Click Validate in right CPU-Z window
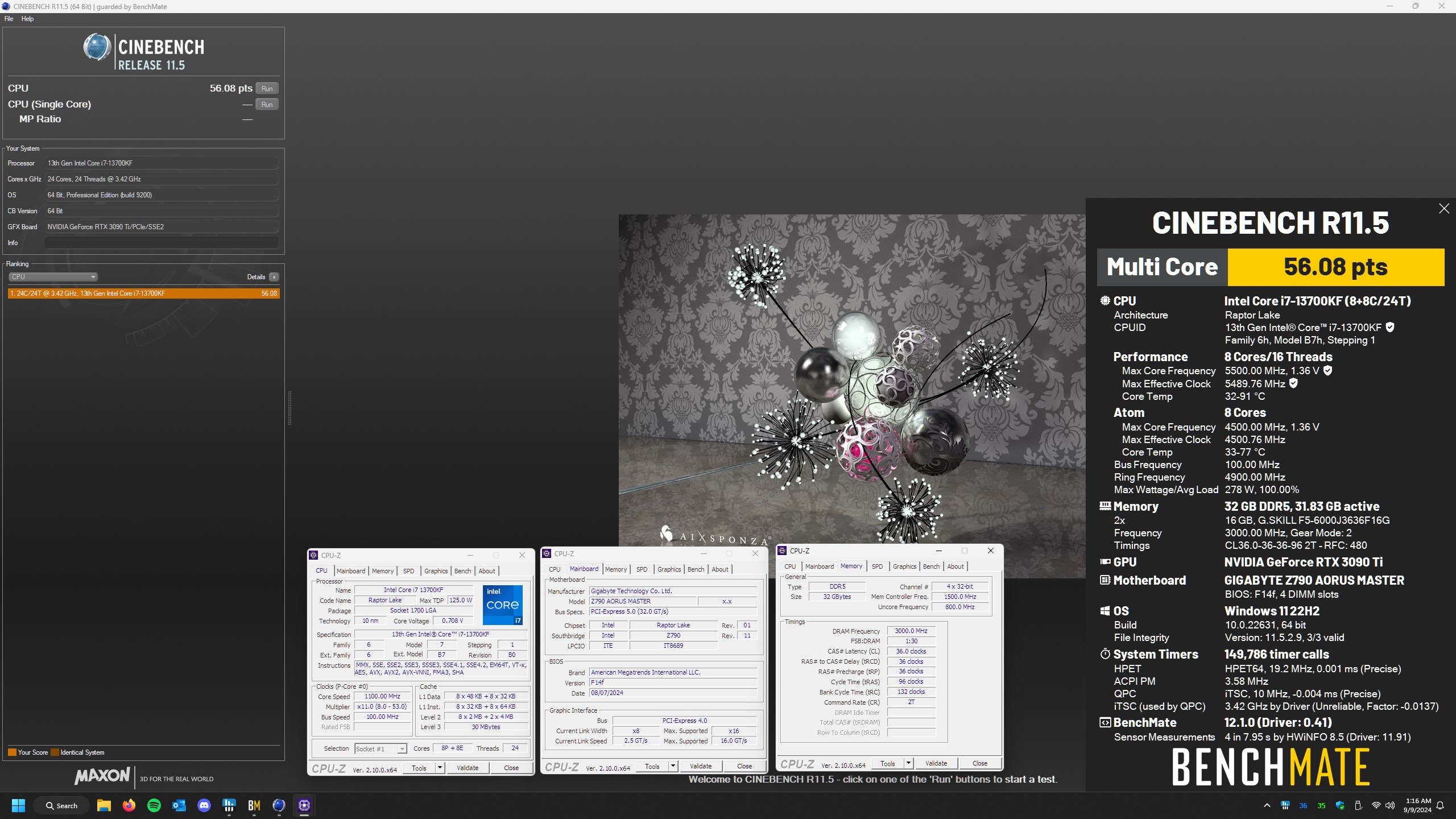The height and width of the screenshot is (819, 1456). point(936,763)
